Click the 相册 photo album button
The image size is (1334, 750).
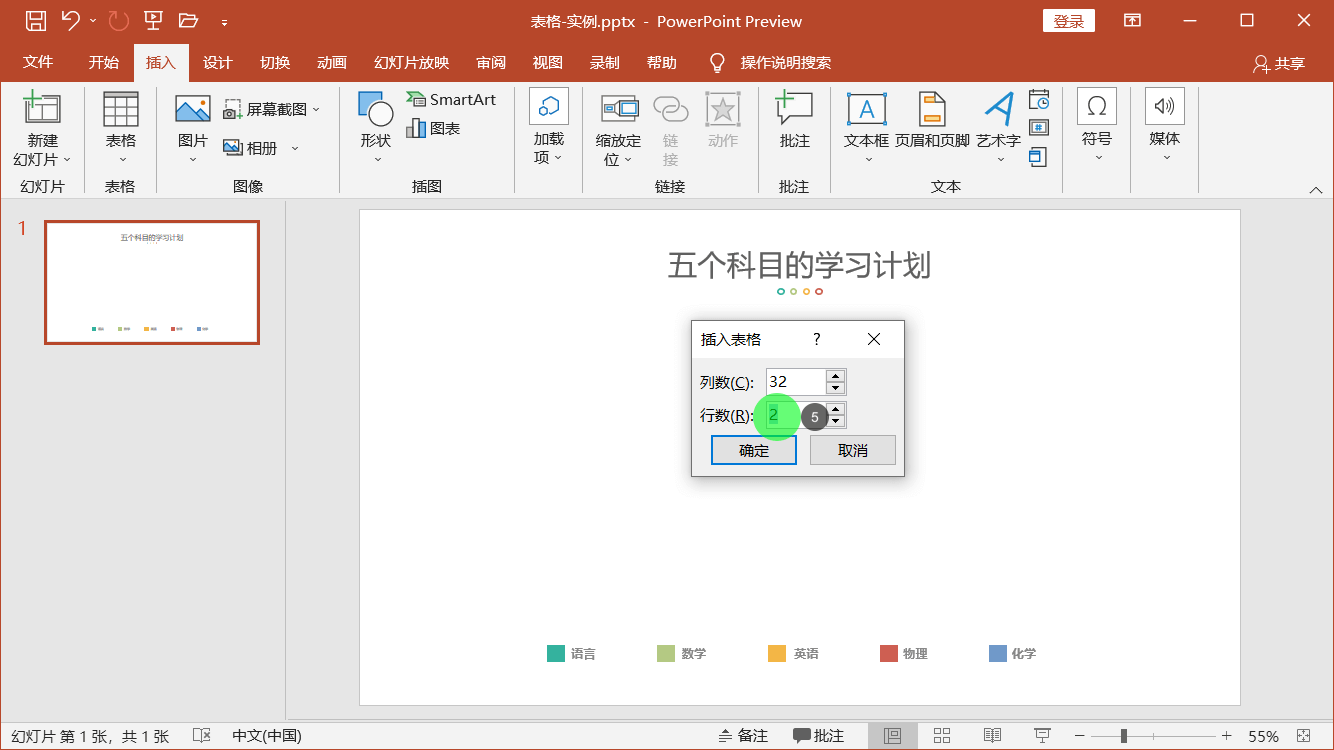250,148
